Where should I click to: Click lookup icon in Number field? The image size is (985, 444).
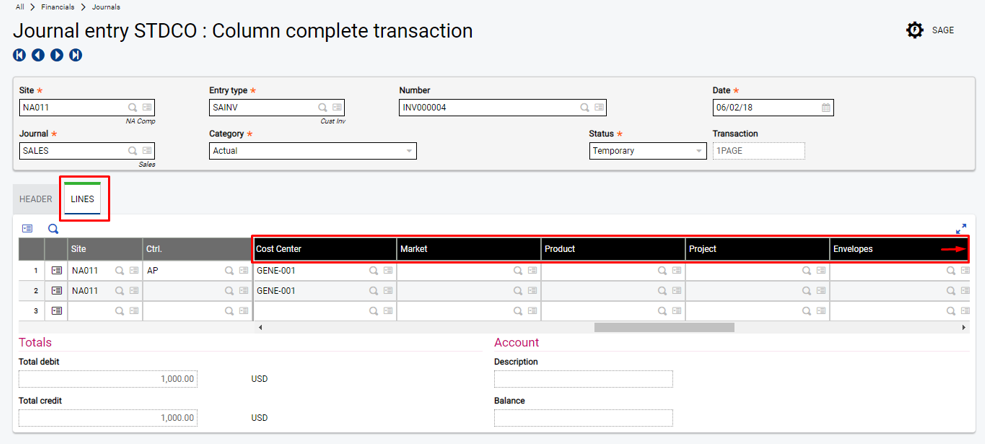pos(584,108)
